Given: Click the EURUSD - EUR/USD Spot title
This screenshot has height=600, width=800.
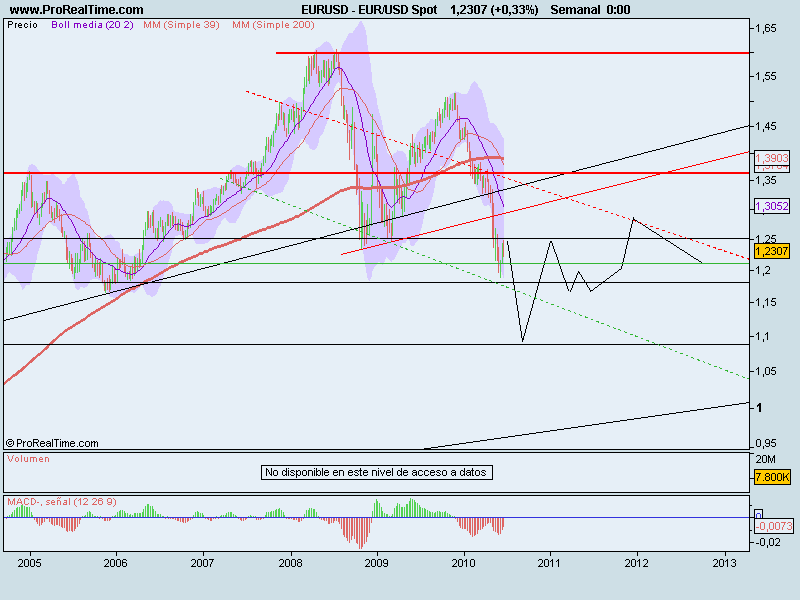Looking at the screenshot, I should click(x=369, y=10).
